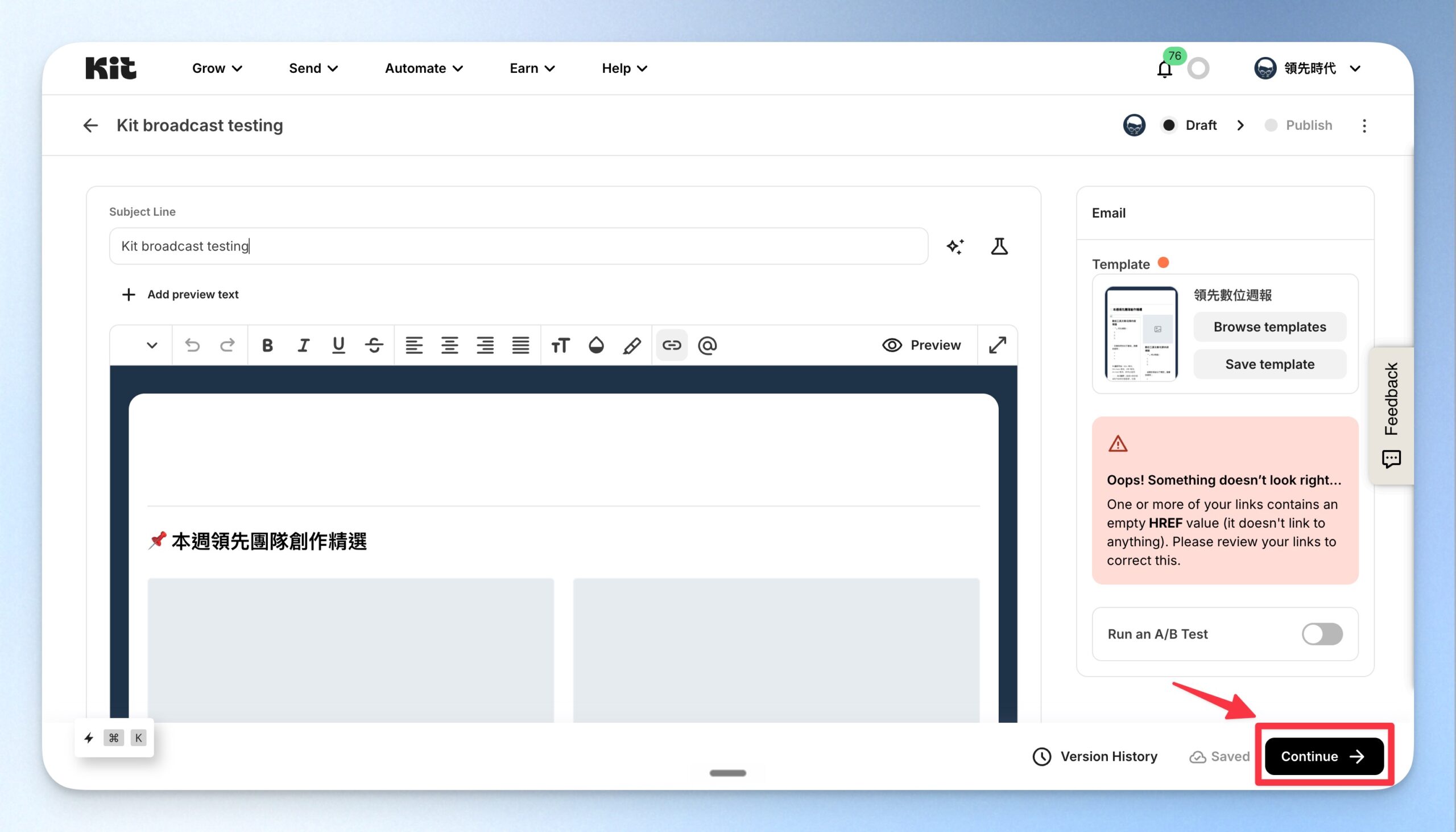Enable the Run an A/B Test toggle
Image resolution: width=1456 pixels, height=832 pixels.
(1322, 635)
